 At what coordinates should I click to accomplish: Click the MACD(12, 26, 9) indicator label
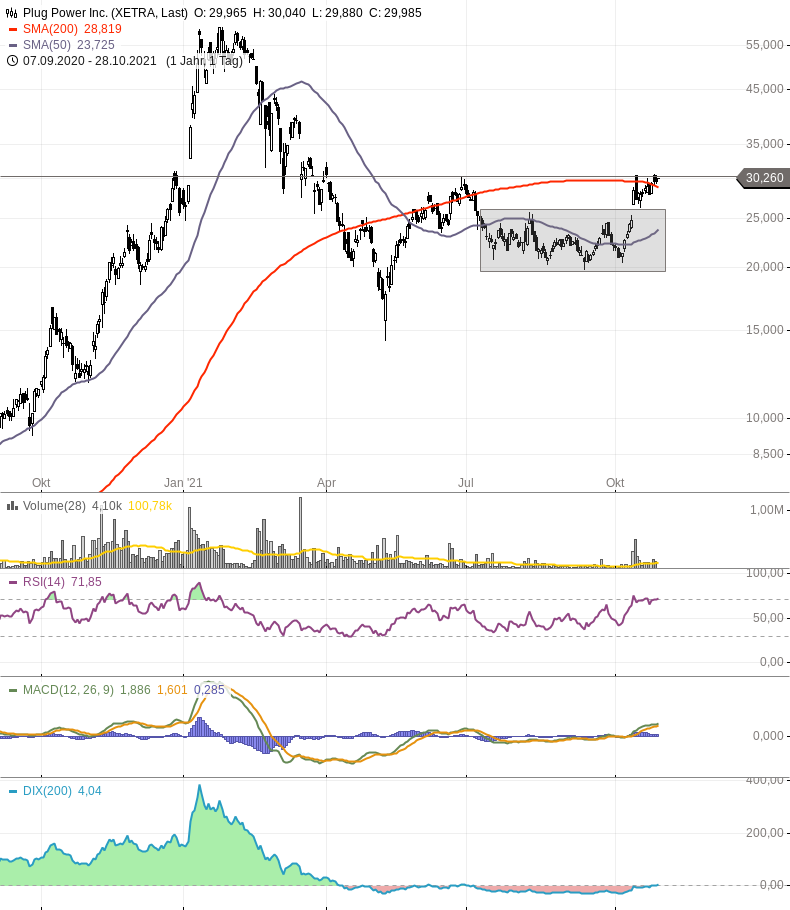68,690
